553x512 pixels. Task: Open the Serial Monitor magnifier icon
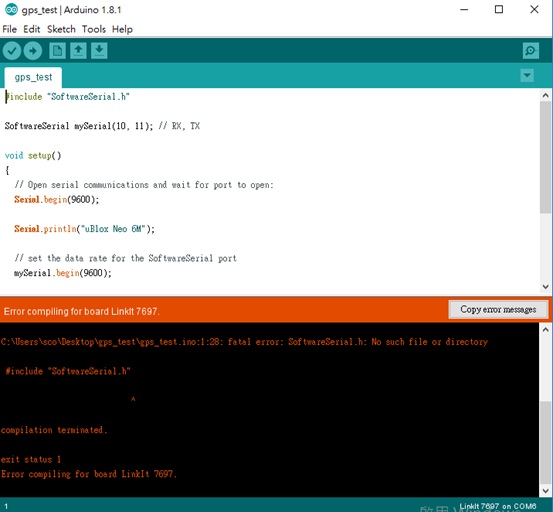coord(530,51)
